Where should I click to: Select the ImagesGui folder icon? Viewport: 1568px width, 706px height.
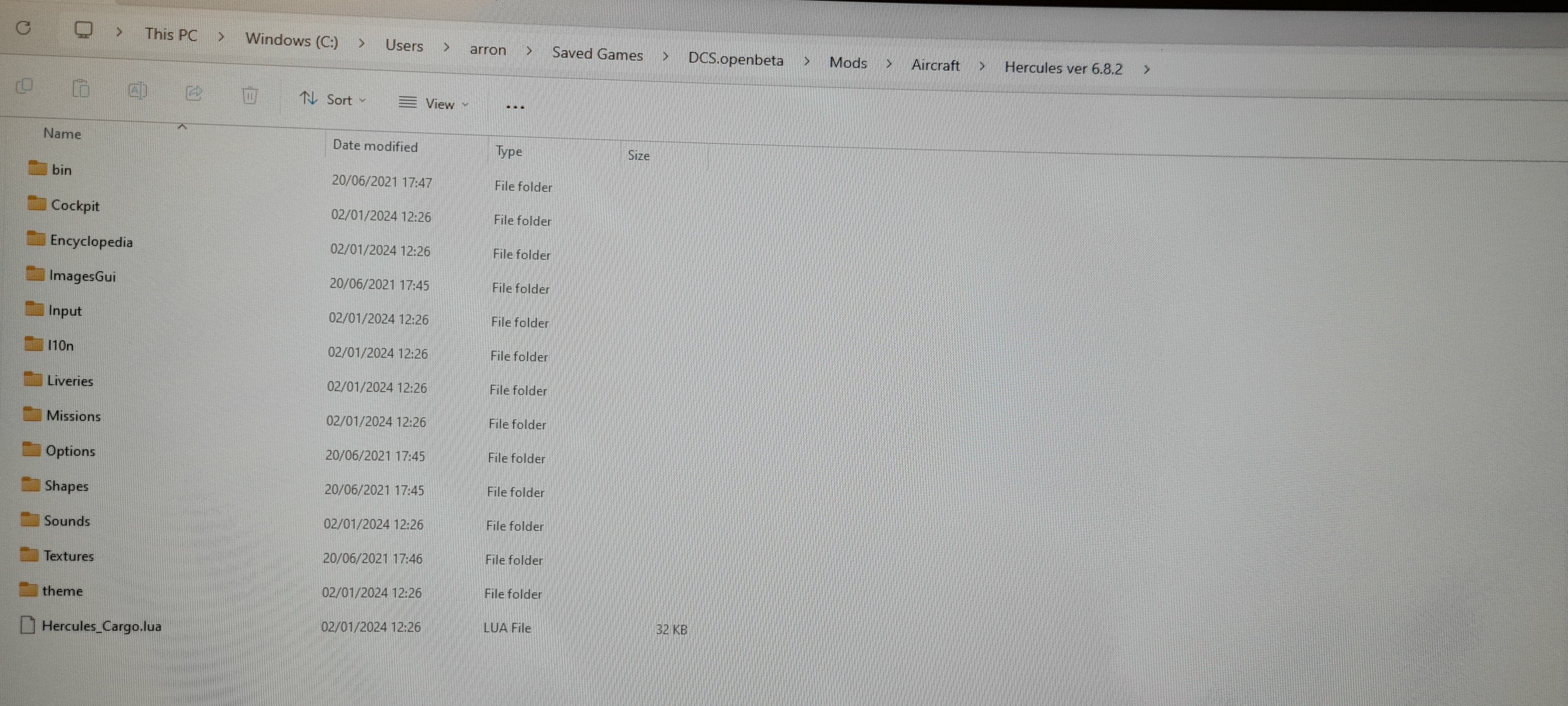pyautogui.click(x=35, y=273)
